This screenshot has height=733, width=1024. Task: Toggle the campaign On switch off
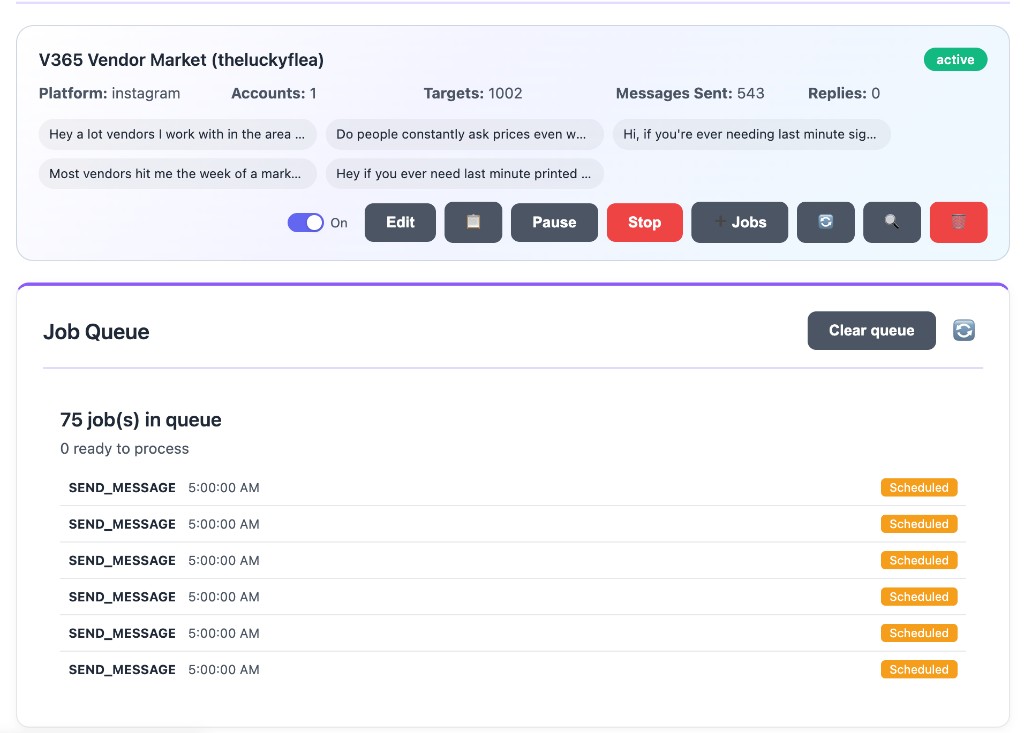[x=306, y=222]
